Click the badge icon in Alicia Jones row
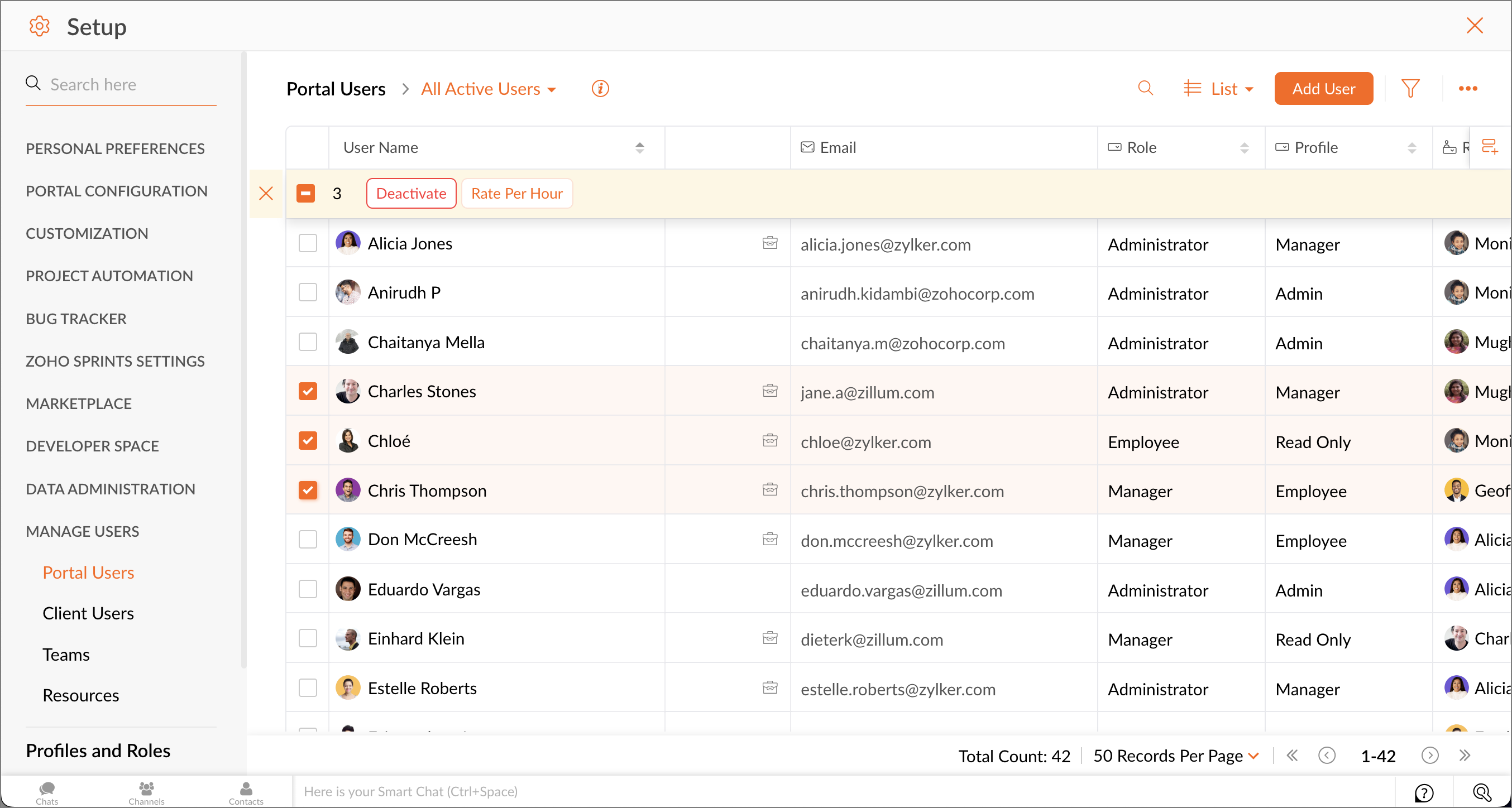The width and height of the screenshot is (1512, 808). (x=769, y=243)
